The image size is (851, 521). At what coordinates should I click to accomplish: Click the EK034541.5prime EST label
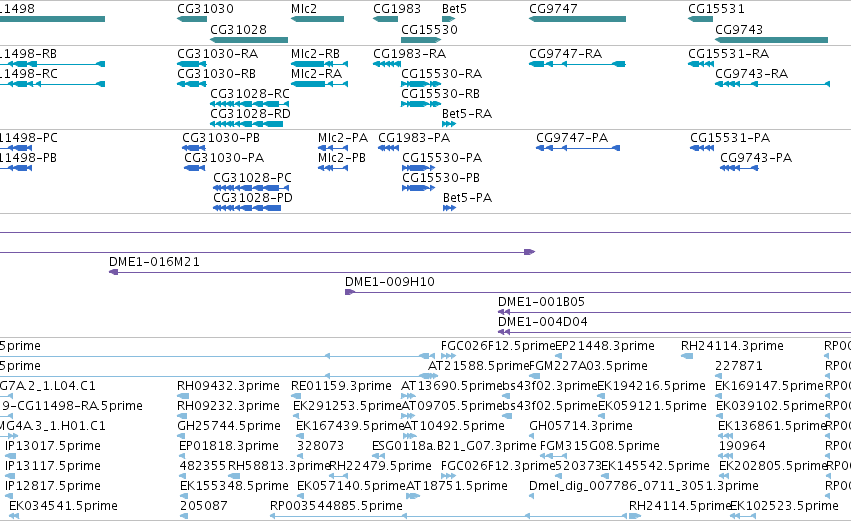click(63, 506)
